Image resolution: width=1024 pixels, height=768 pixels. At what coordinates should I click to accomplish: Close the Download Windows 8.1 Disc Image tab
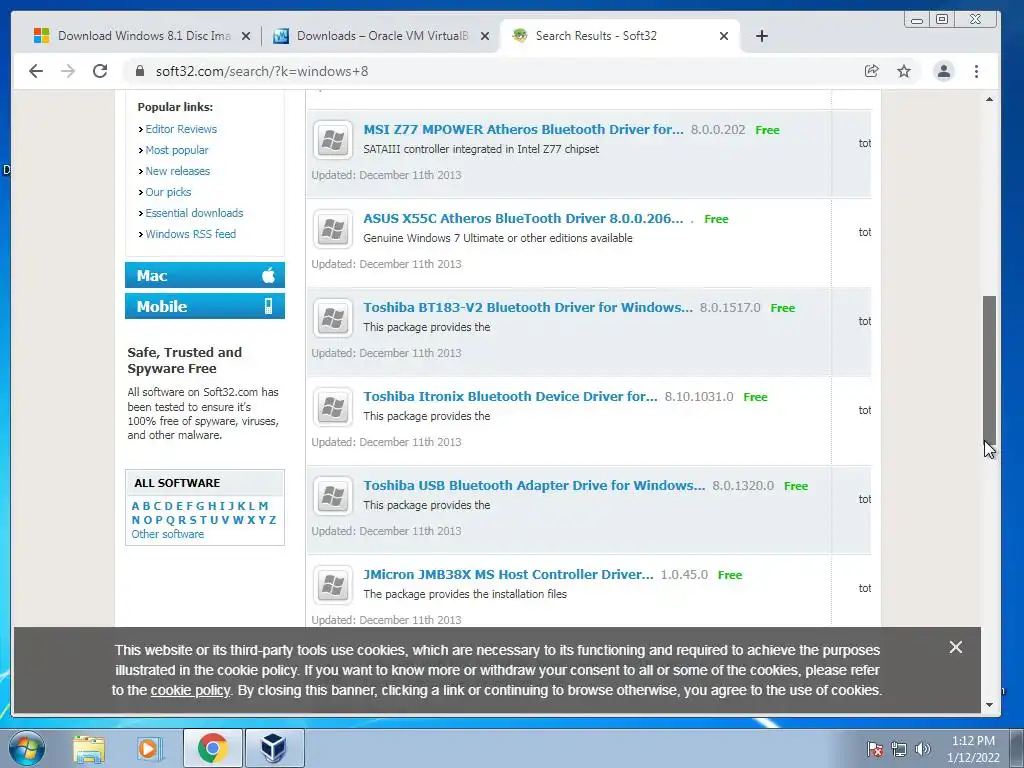[246, 36]
